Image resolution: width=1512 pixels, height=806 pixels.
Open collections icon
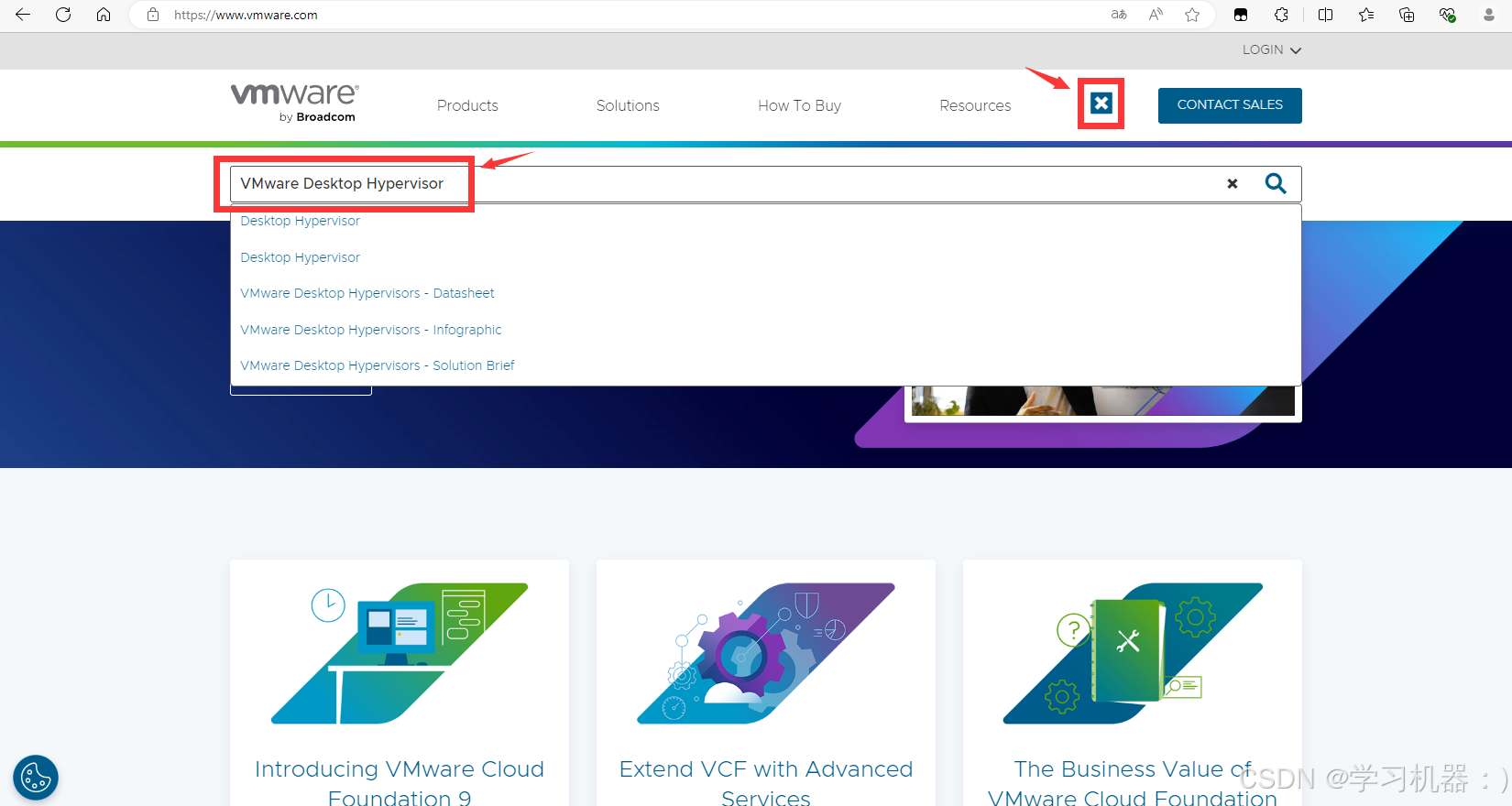(x=1407, y=15)
